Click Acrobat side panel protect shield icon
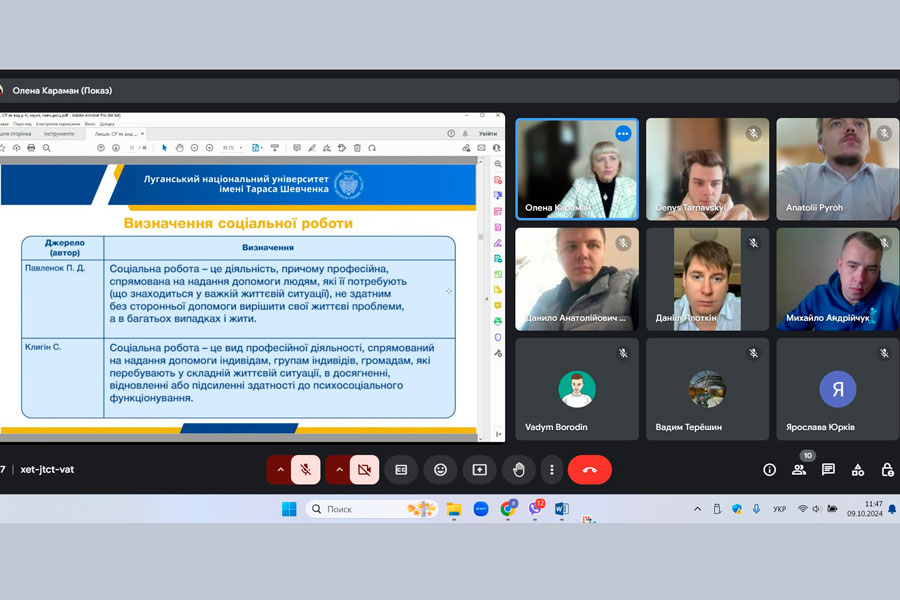 click(x=498, y=337)
